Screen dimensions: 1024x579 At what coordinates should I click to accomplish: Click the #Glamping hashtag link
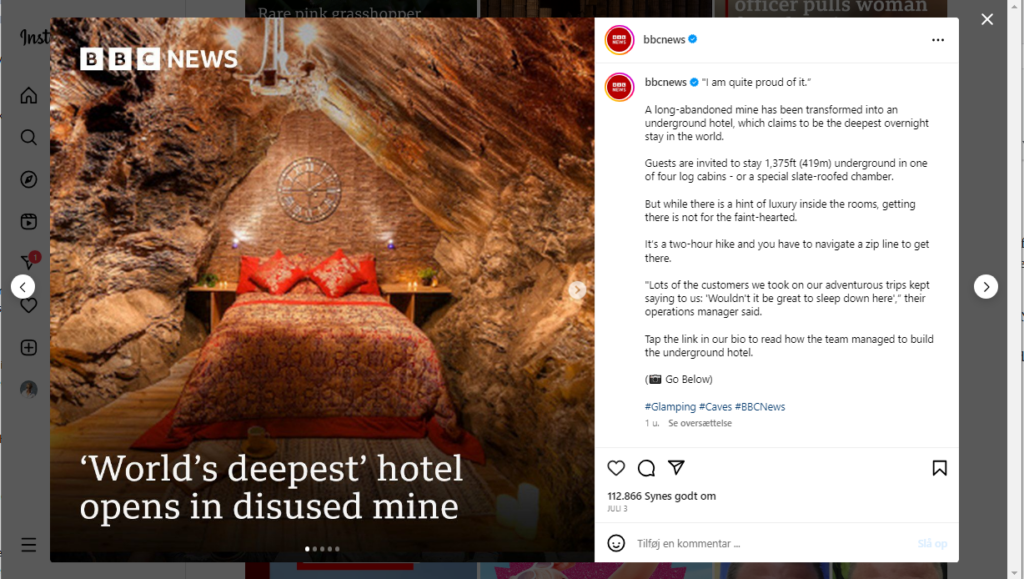pos(670,407)
